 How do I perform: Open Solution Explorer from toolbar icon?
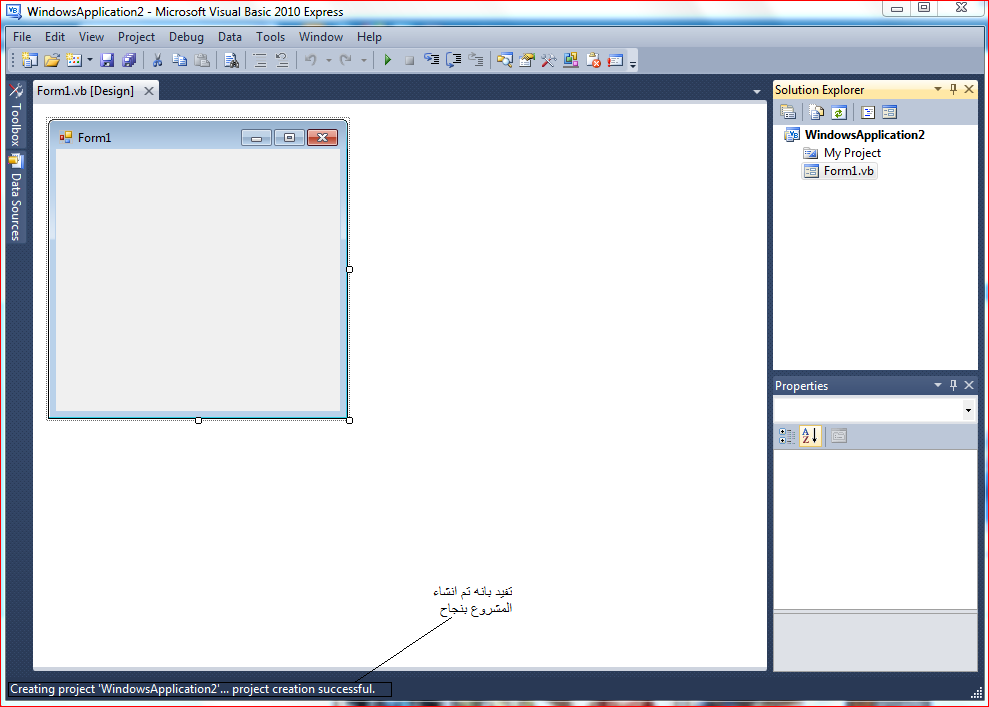pos(505,60)
